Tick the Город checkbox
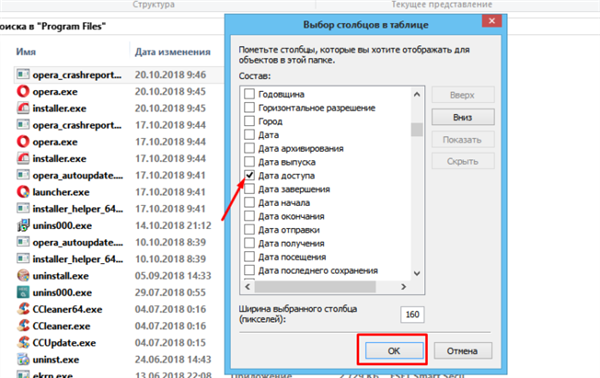 [x=249, y=121]
